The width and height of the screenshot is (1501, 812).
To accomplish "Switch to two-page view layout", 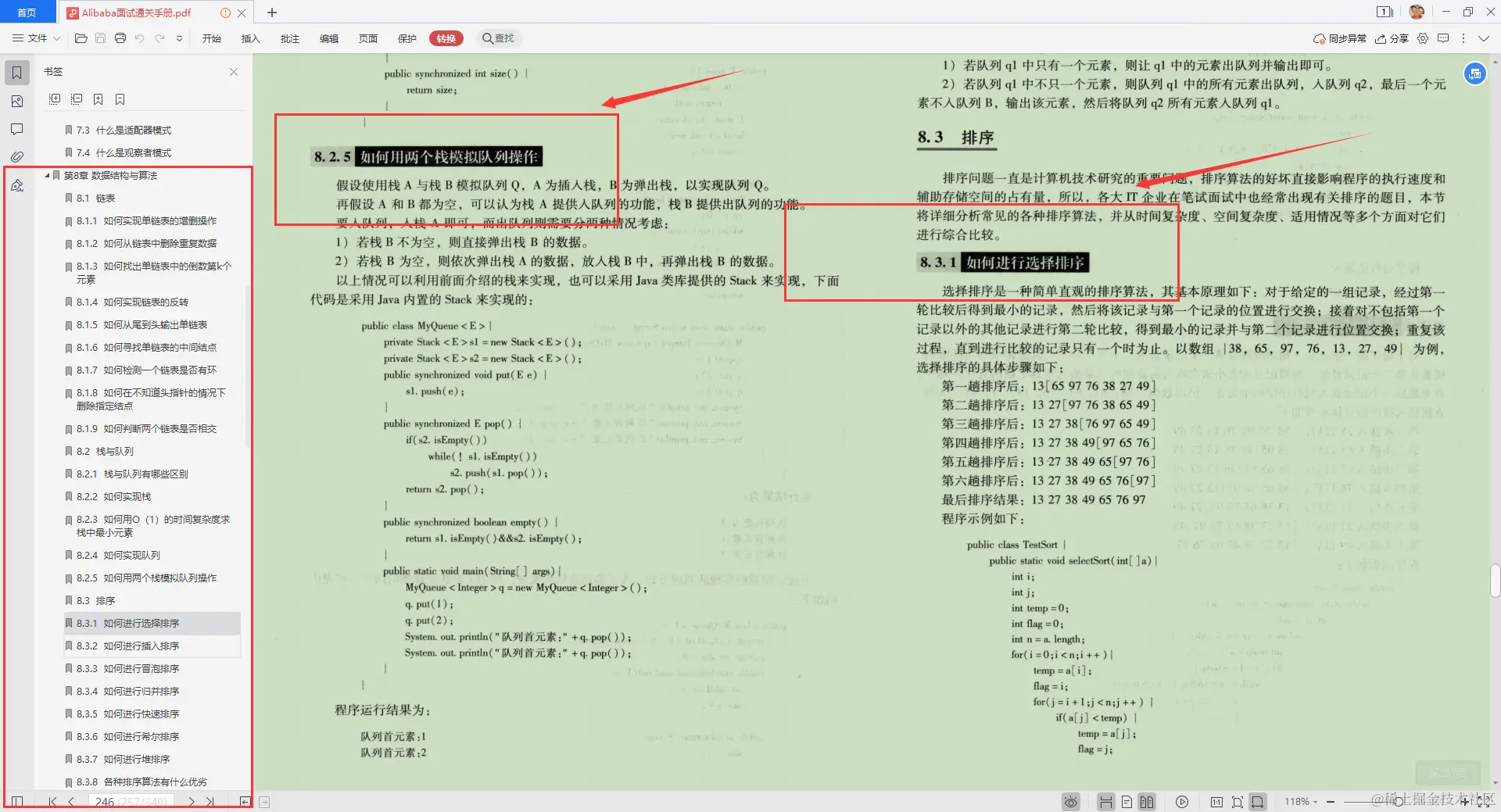I will pyautogui.click(x=1147, y=802).
